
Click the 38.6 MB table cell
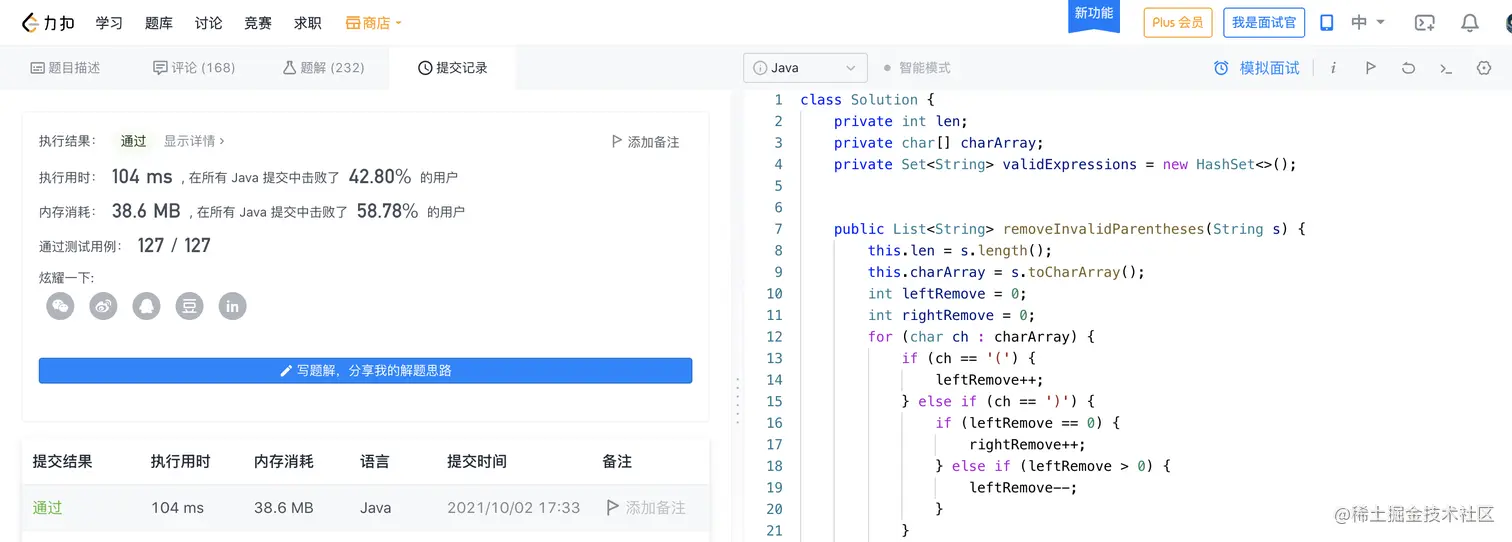tap(284, 507)
